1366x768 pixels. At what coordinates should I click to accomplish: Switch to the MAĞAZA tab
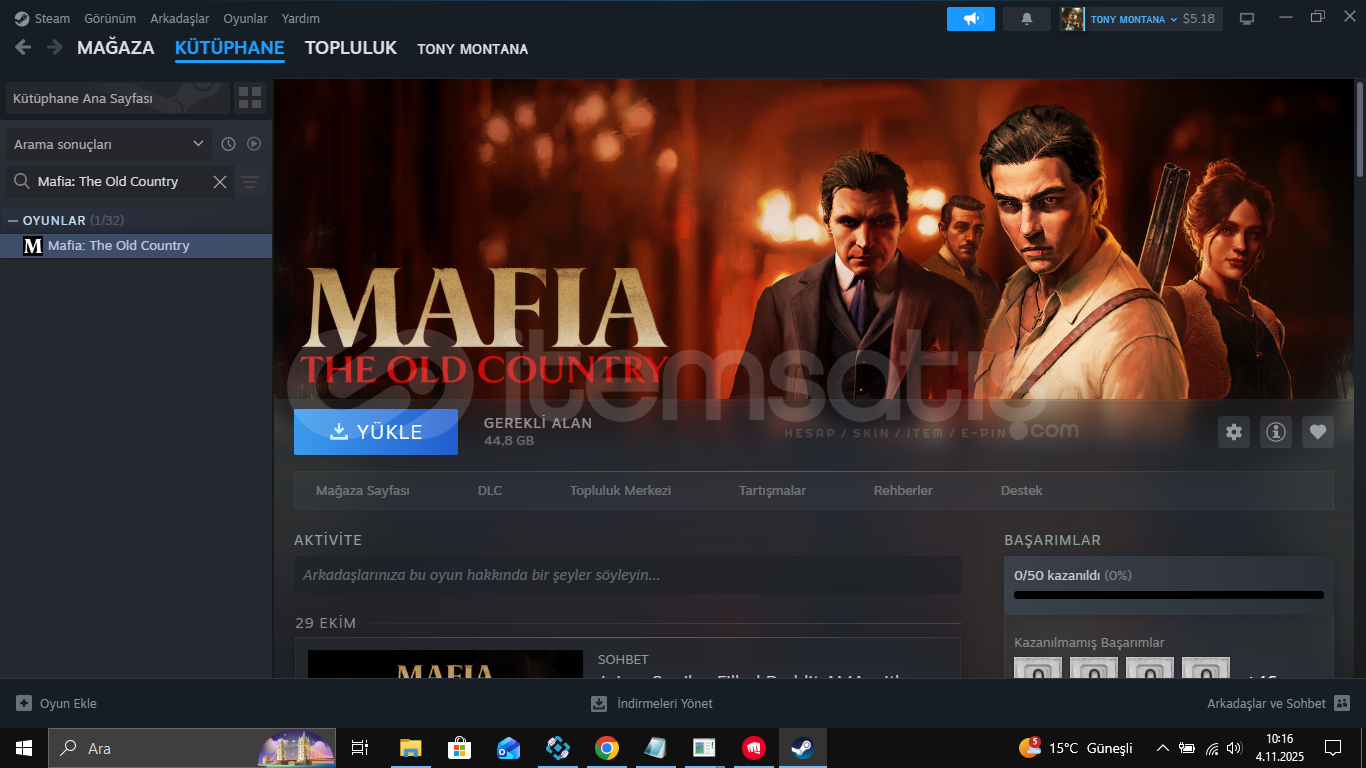tap(116, 48)
